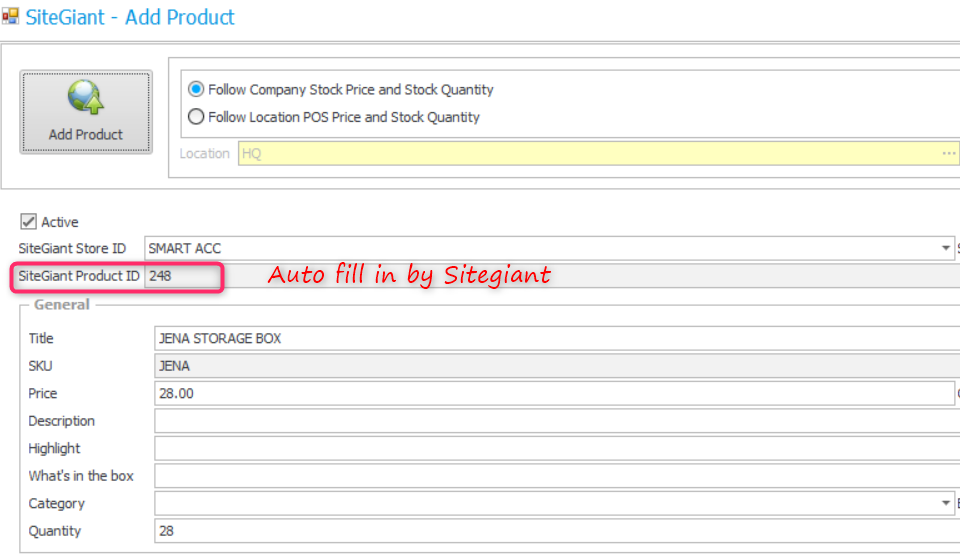Click the Location label
Image resolution: width=960 pixels, height=558 pixels.
[x=204, y=153]
